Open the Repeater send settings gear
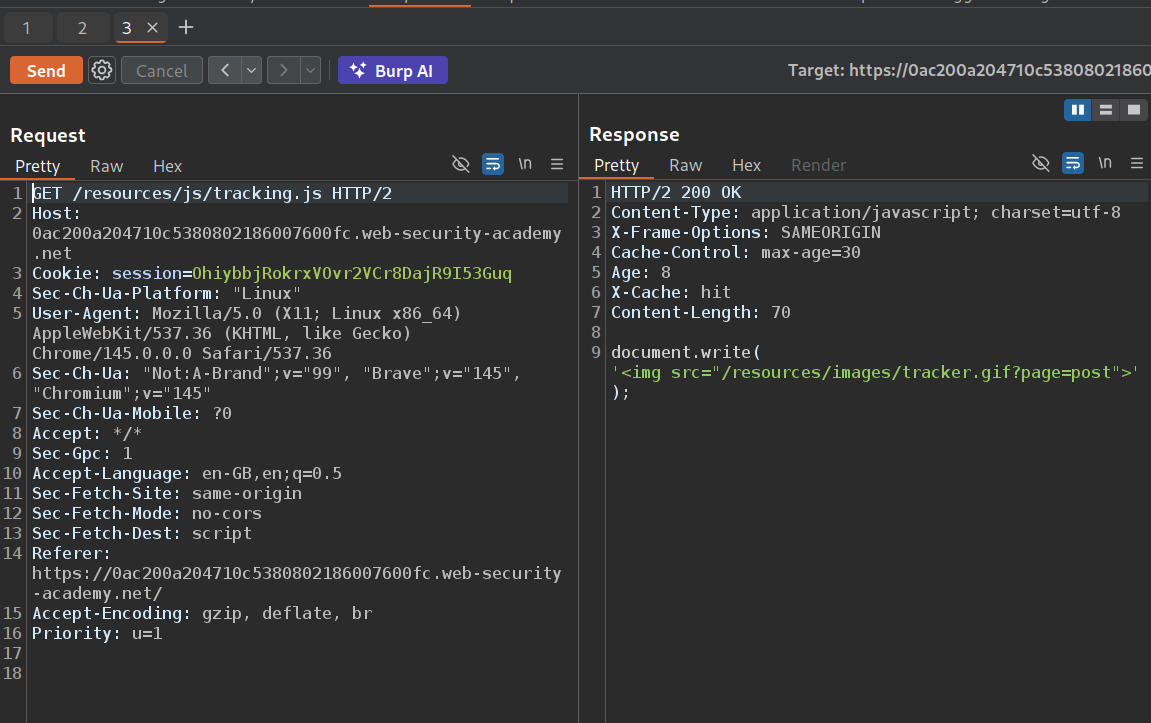Screen dimensions: 1151x723 (101, 70)
